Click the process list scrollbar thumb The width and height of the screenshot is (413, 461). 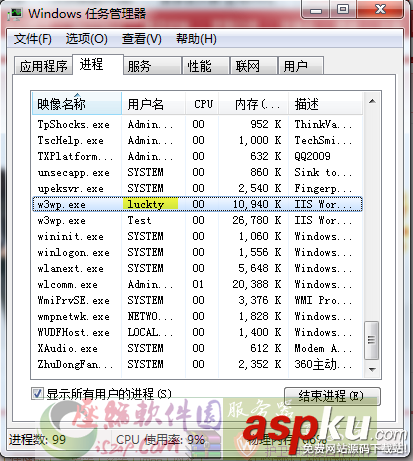[x=372, y=340]
